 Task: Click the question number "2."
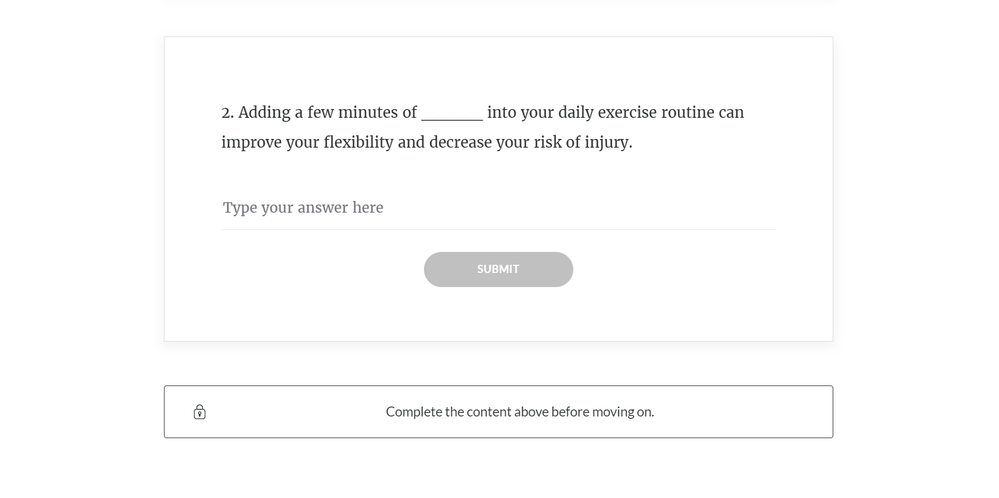228,113
